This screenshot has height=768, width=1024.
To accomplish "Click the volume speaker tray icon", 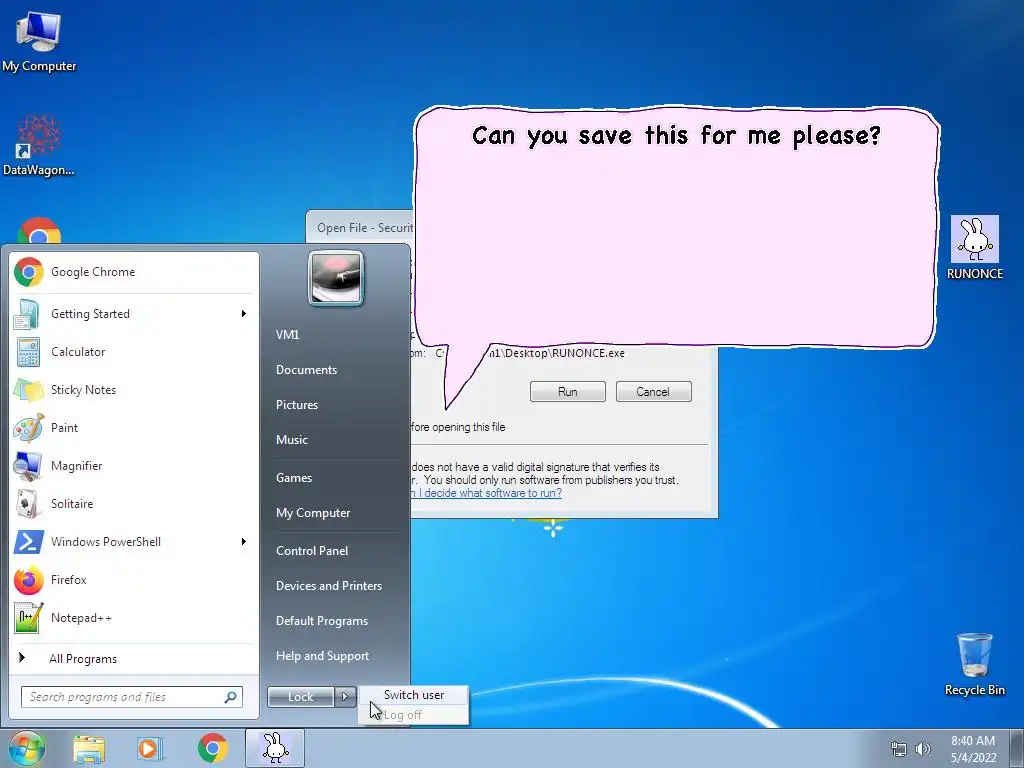I will 923,749.
